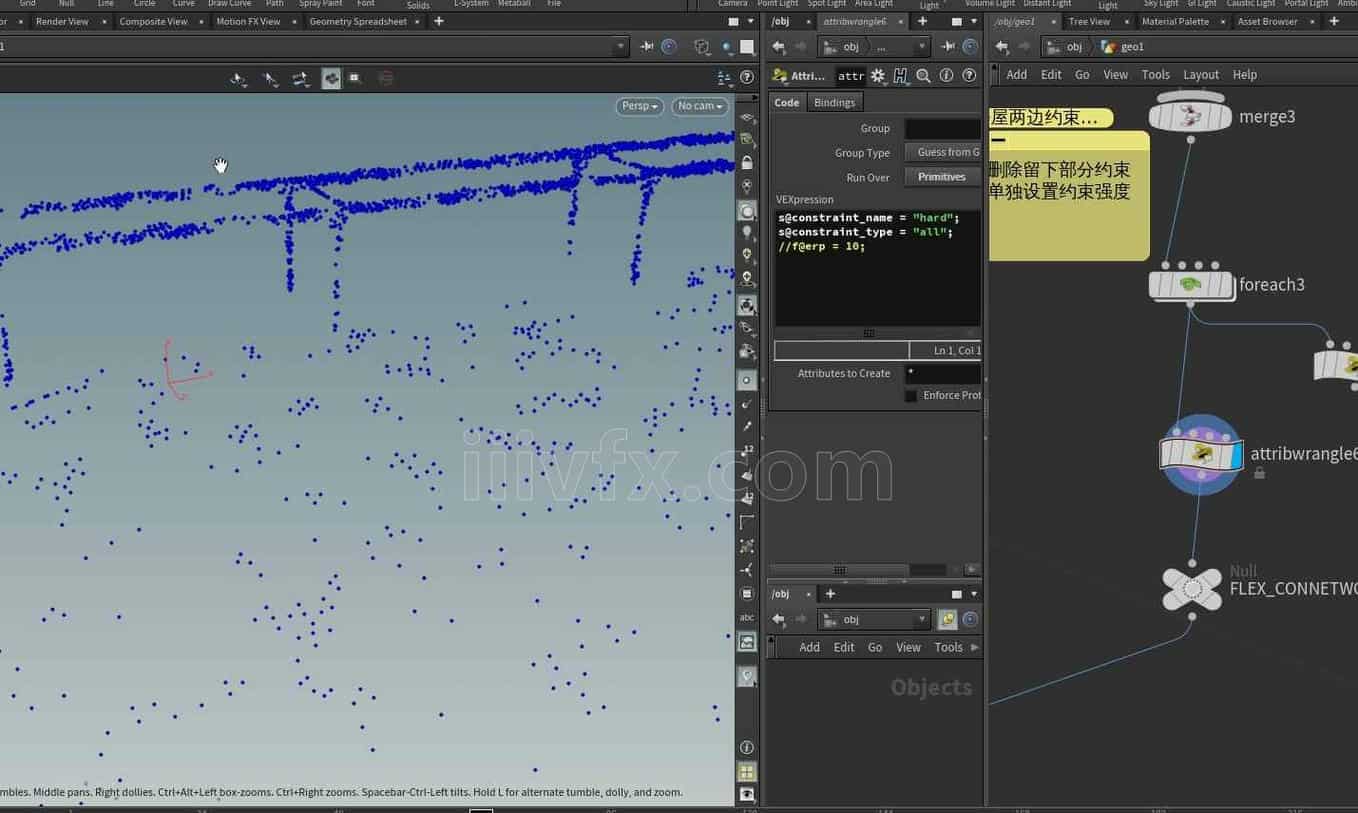Click the magnifier search parameters icon

[x=923, y=75]
